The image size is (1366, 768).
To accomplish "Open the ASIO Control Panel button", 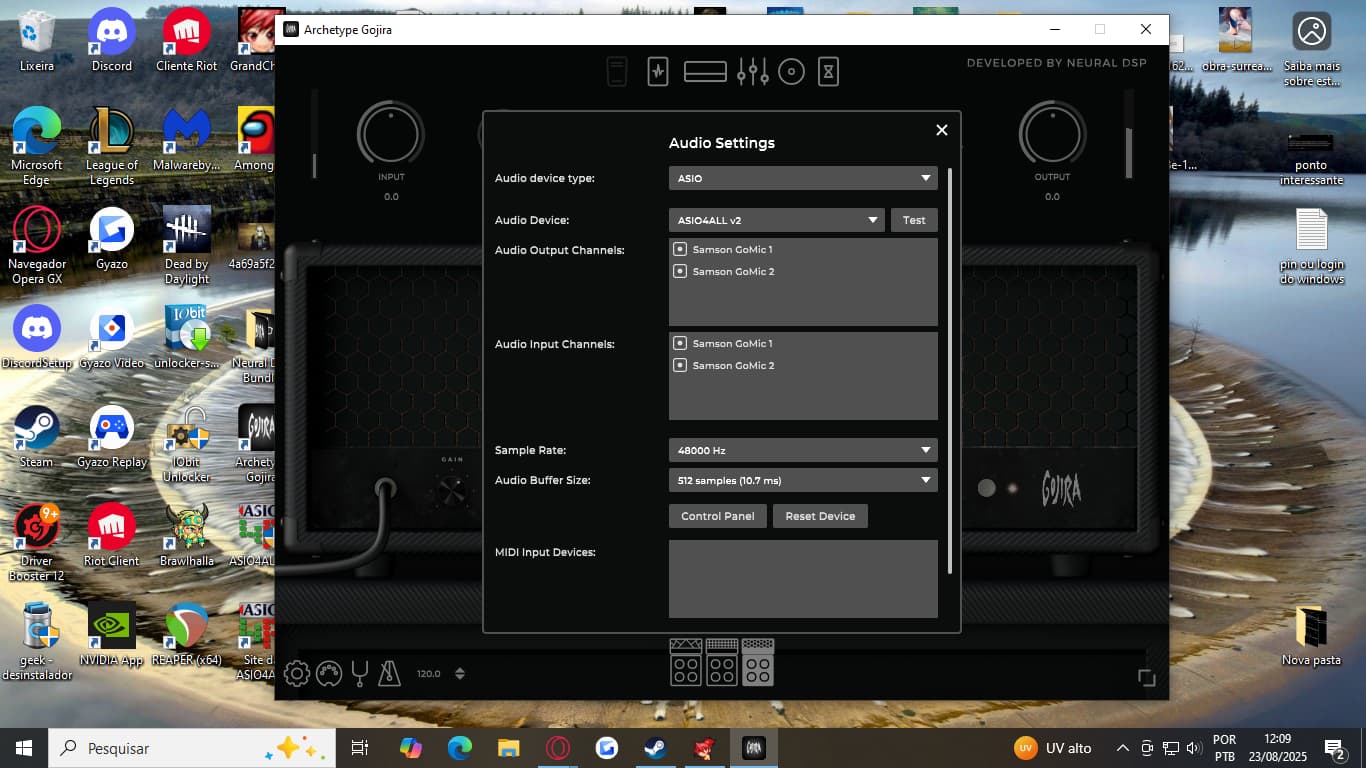I will tap(718, 516).
